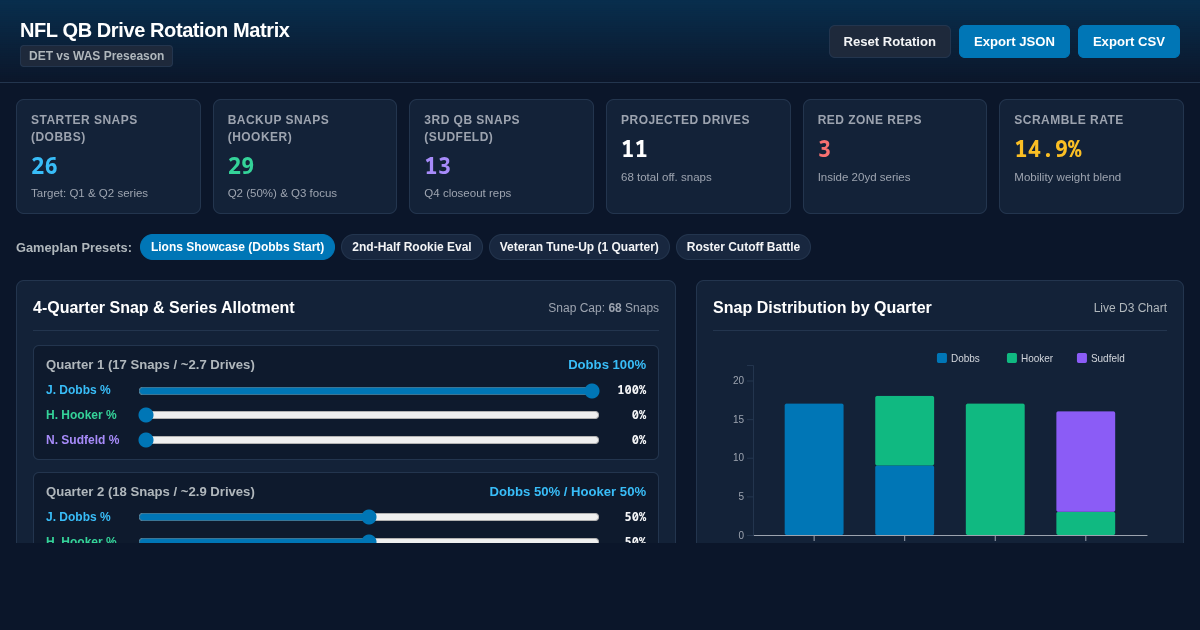
Task: Pick the Roster Cutoff Battle preset
Action: 743,247
